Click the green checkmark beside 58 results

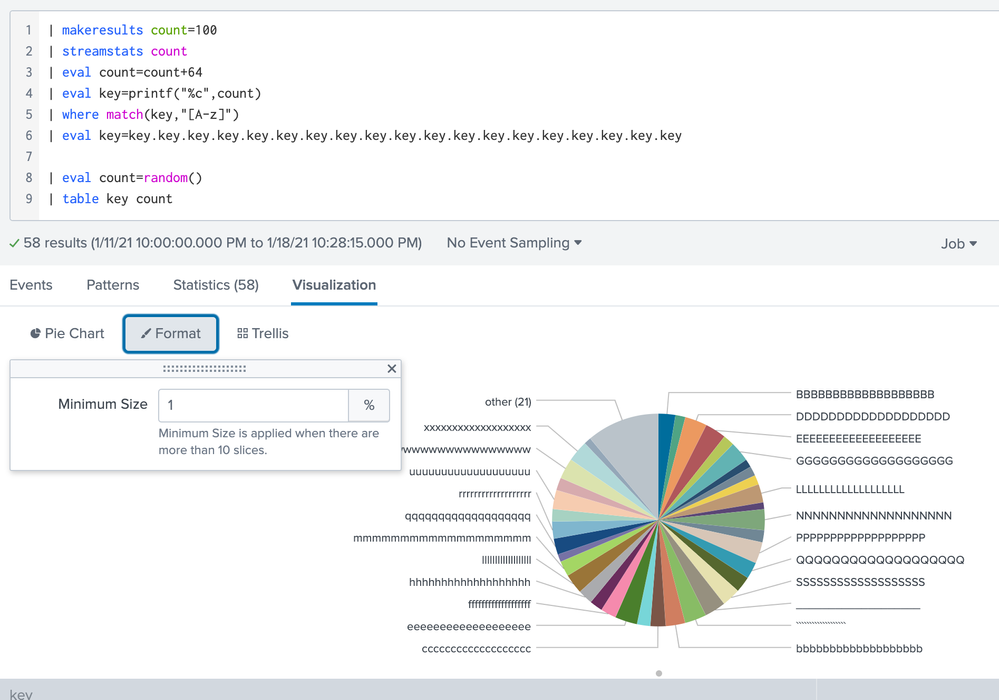coord(14,243)
